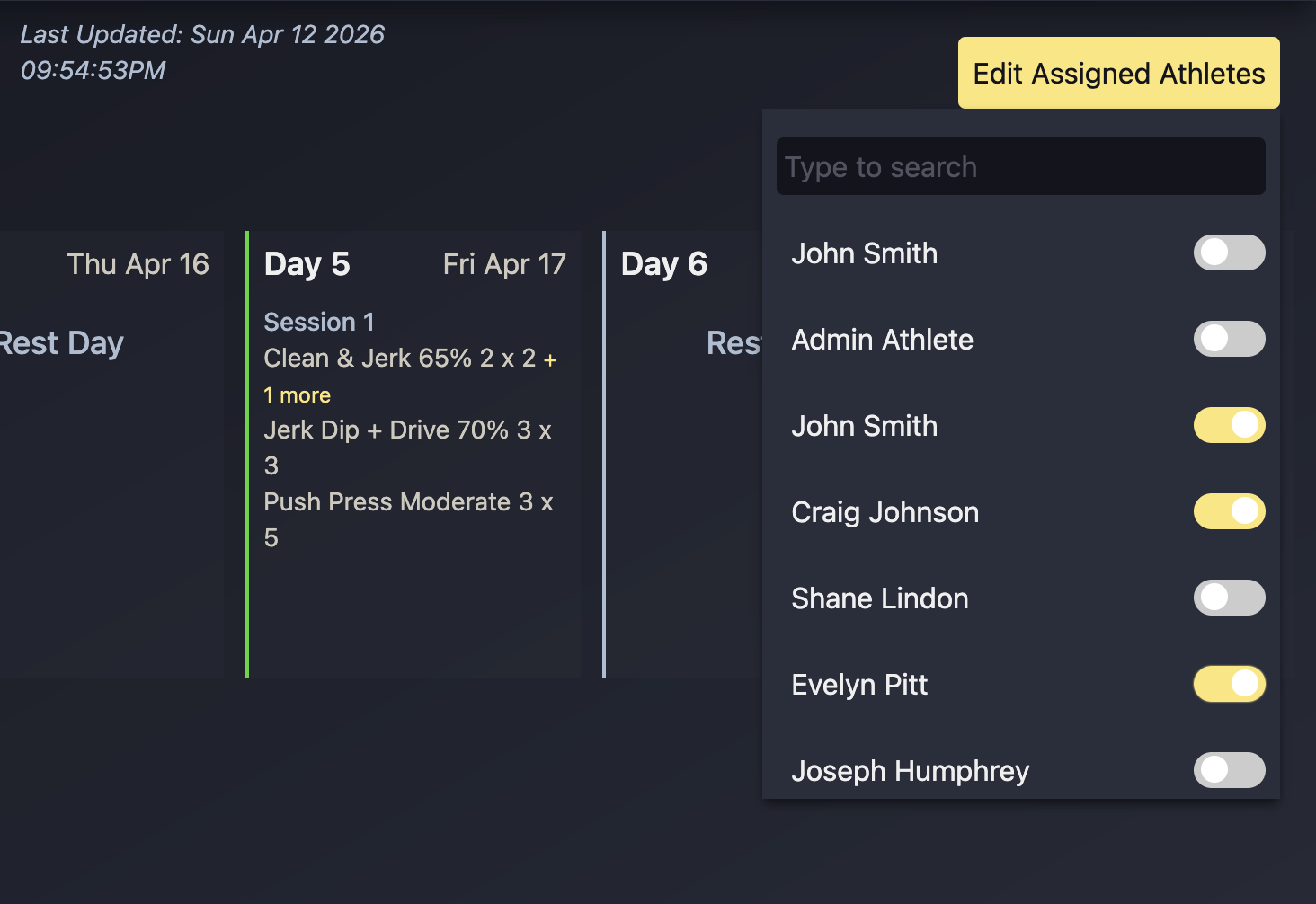Unassign Craig Johnson via toggle

[1229, 511]
